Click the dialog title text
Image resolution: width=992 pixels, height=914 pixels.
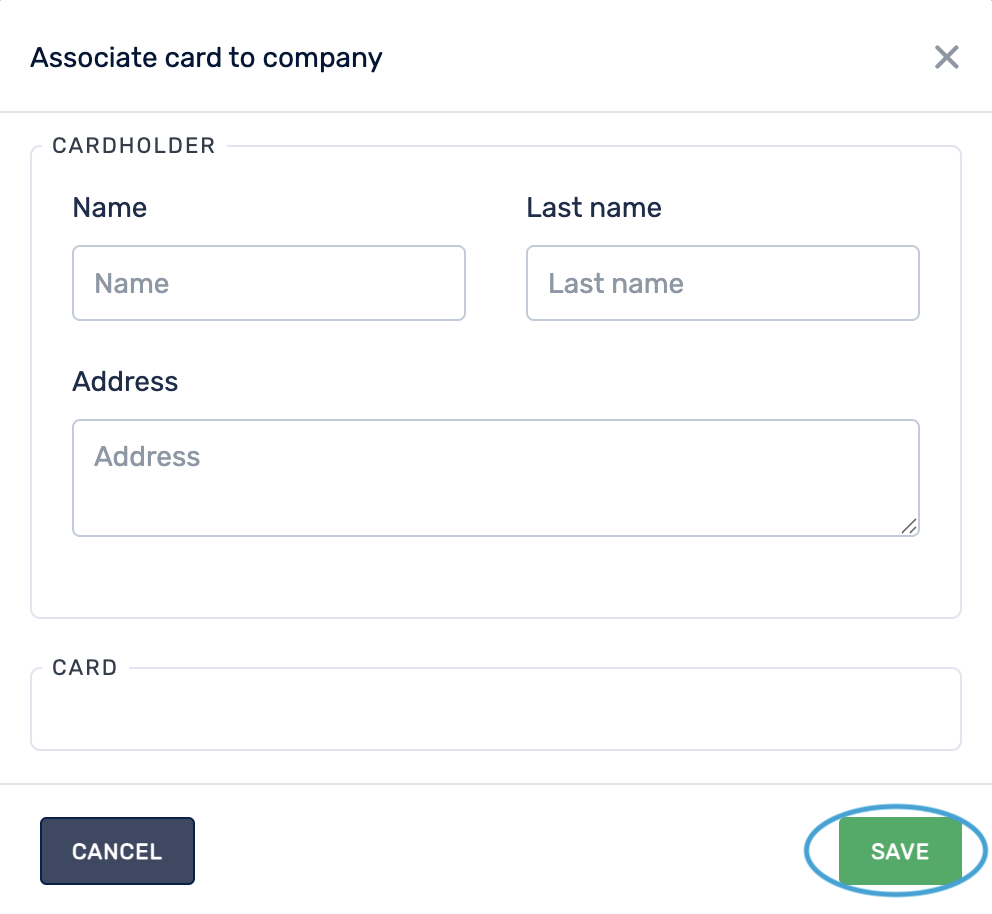pos(207,57)
